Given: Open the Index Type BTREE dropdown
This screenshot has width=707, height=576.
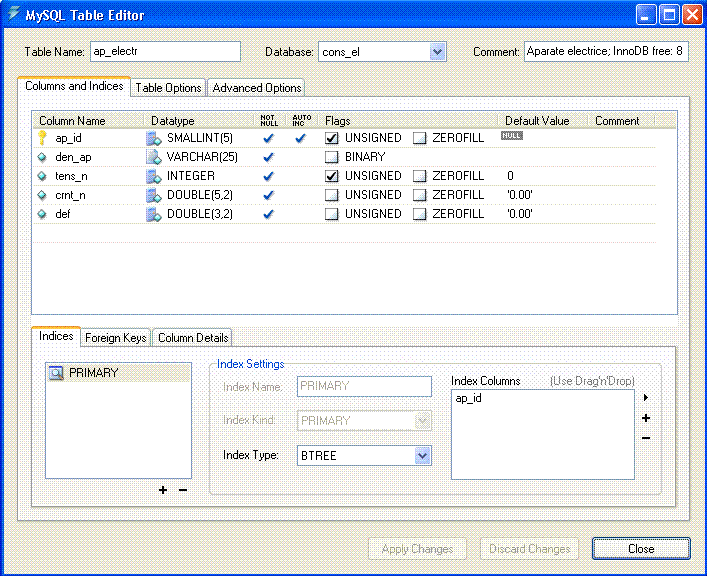Looking at the screenshot, I should click(x=422, y=456).
